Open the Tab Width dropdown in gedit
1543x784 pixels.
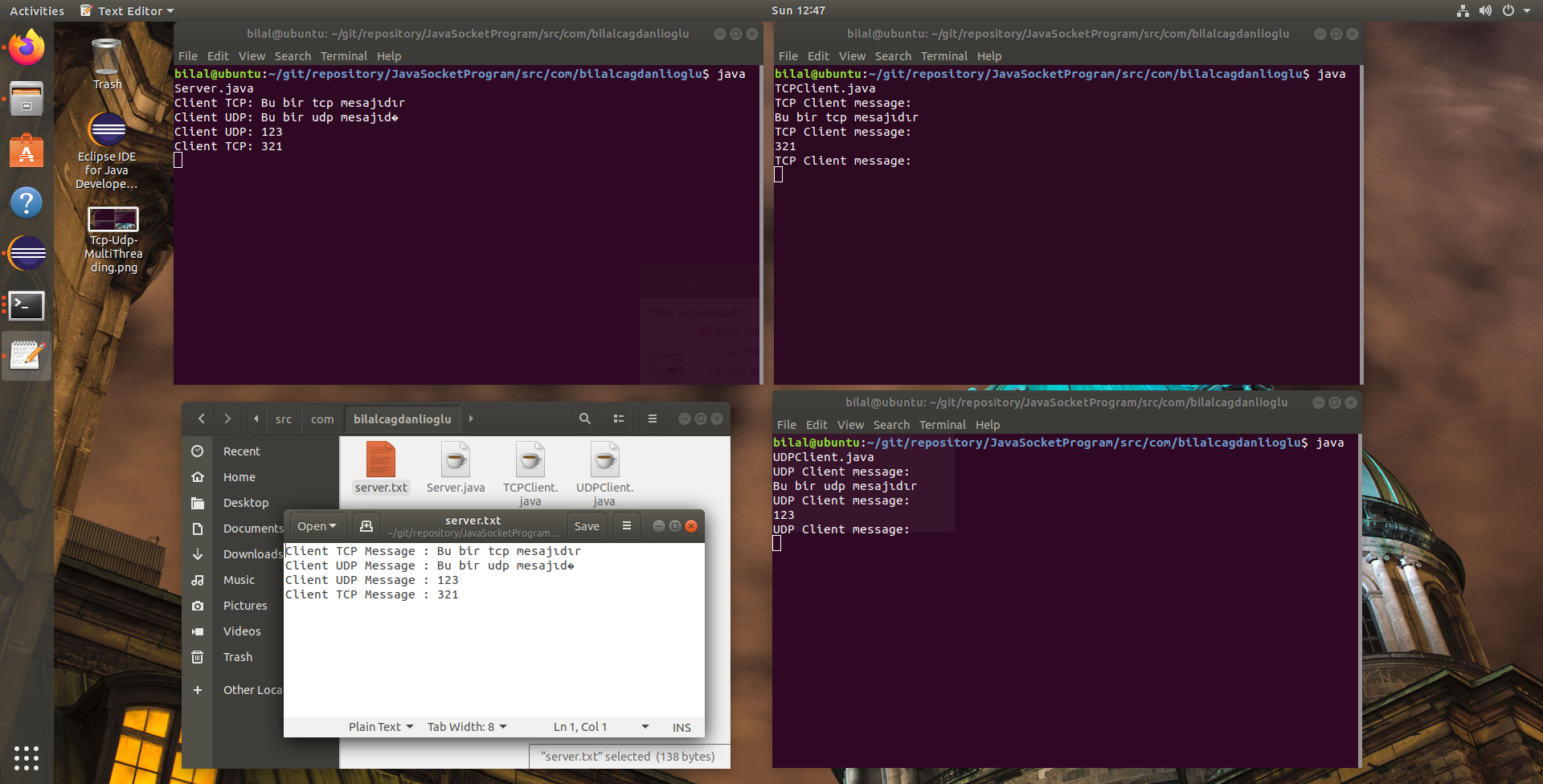[x=466, y=726]
